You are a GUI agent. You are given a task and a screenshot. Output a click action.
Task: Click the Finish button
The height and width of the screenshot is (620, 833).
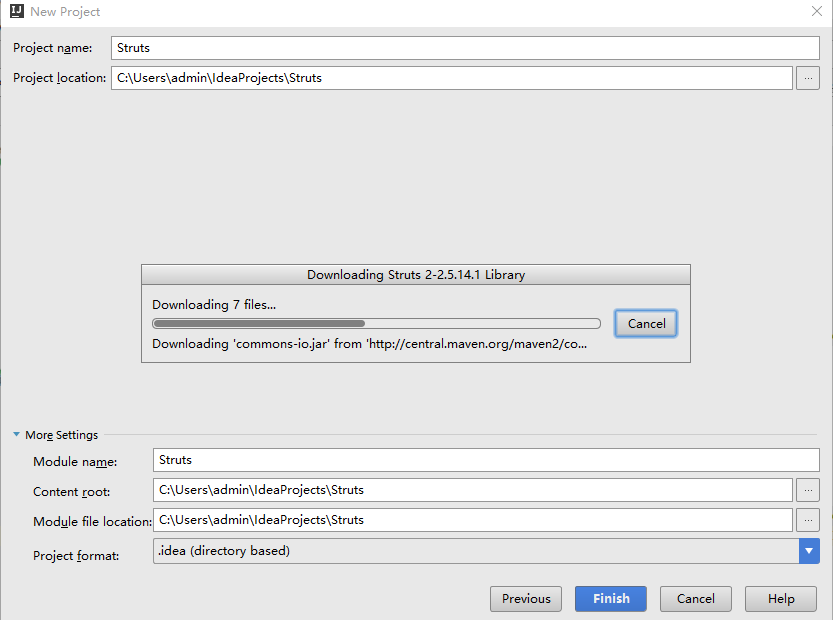(611, 599)
